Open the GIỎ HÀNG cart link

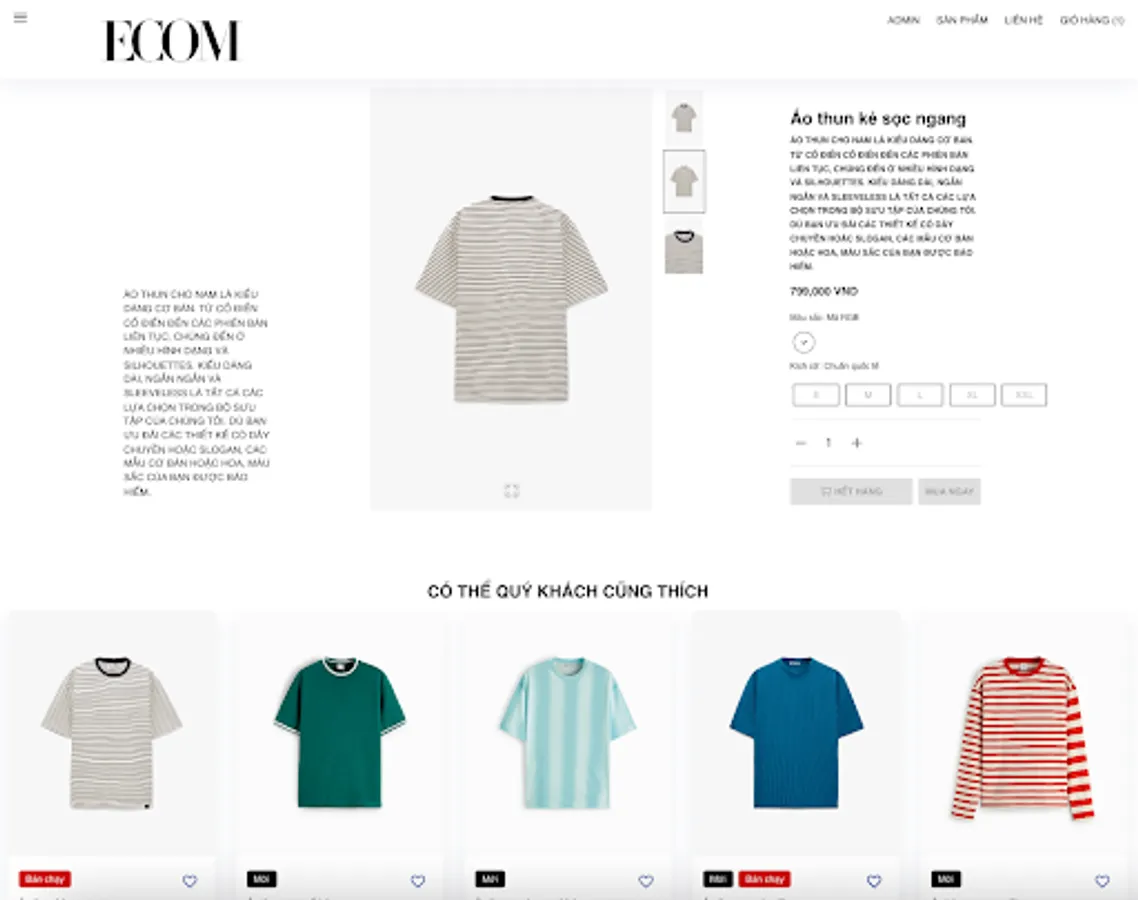1092,20
